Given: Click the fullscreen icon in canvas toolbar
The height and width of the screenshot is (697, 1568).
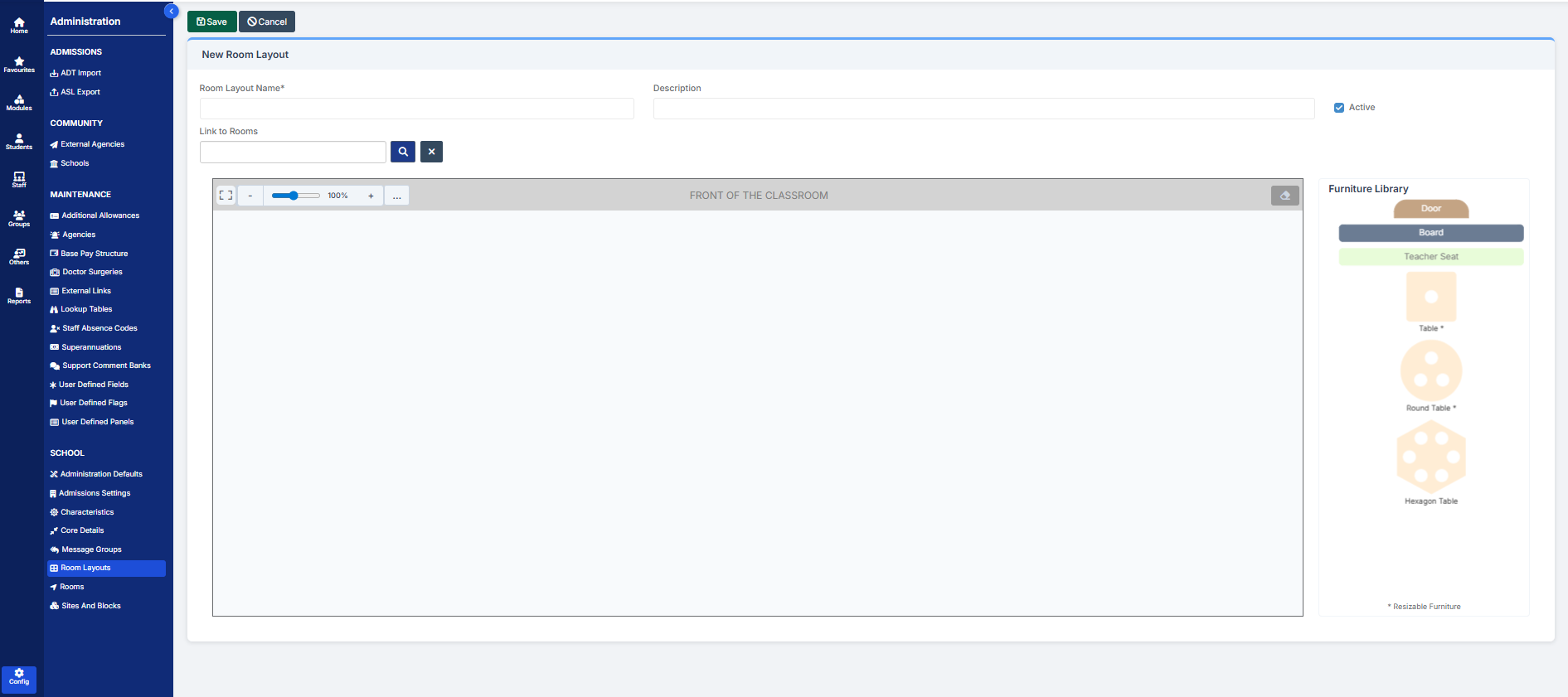Looking at the screenshot, I should click(x=226, y=196).
